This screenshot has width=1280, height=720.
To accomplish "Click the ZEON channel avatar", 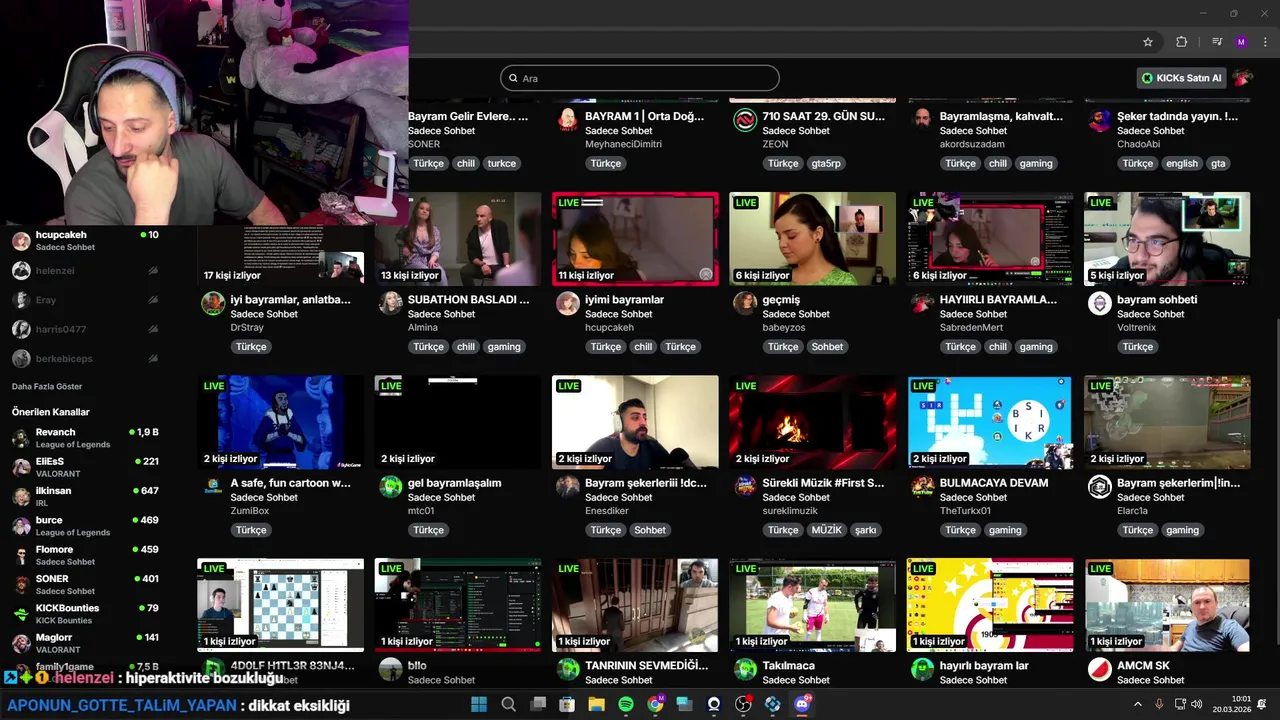I will [745, 121].
